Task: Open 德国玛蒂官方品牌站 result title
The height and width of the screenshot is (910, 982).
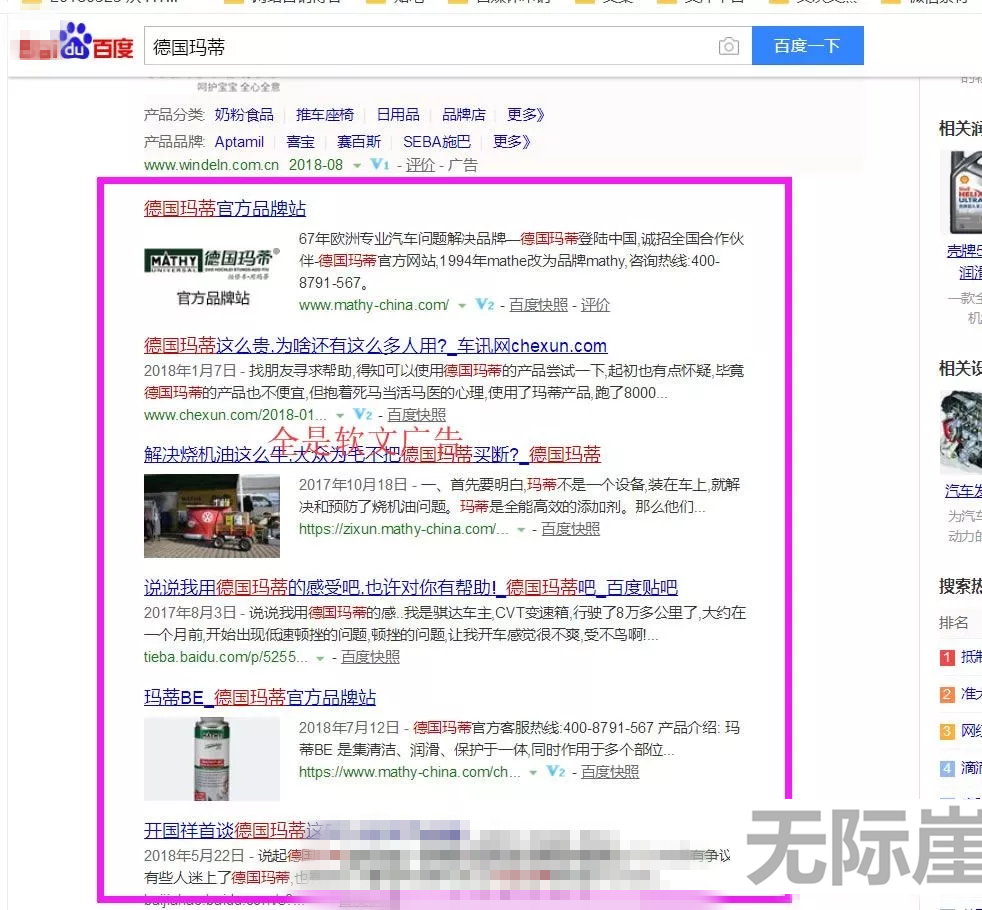Action: (x=225, y=209)
